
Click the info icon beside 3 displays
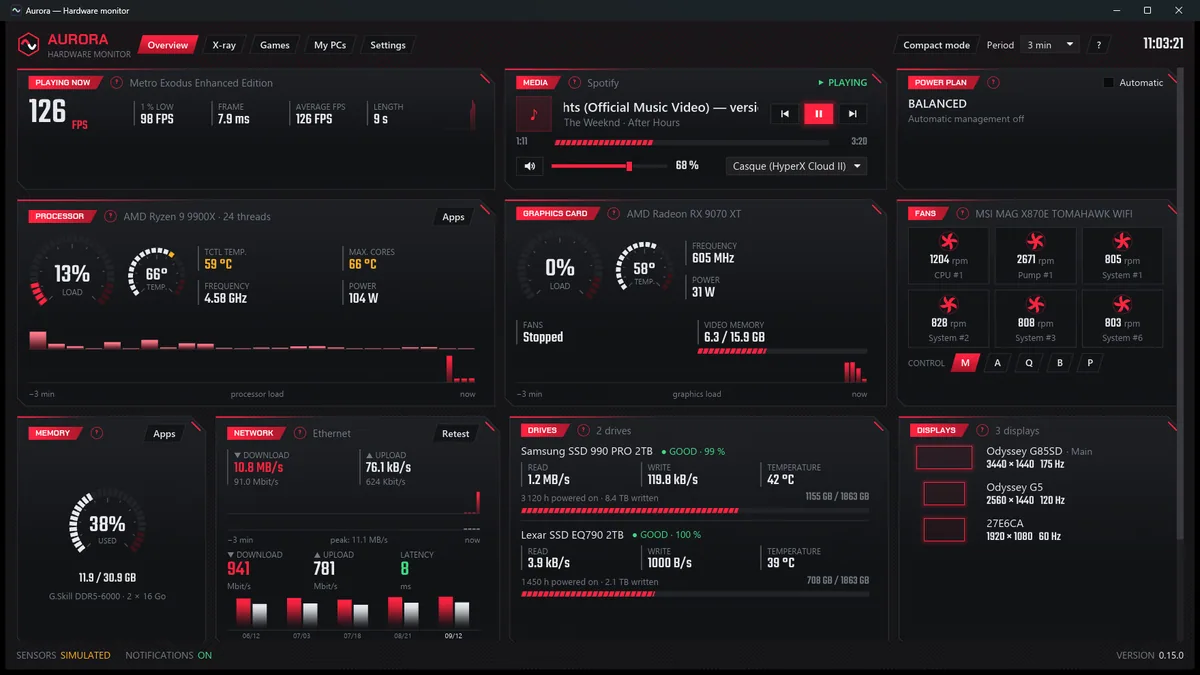point(981,431)
